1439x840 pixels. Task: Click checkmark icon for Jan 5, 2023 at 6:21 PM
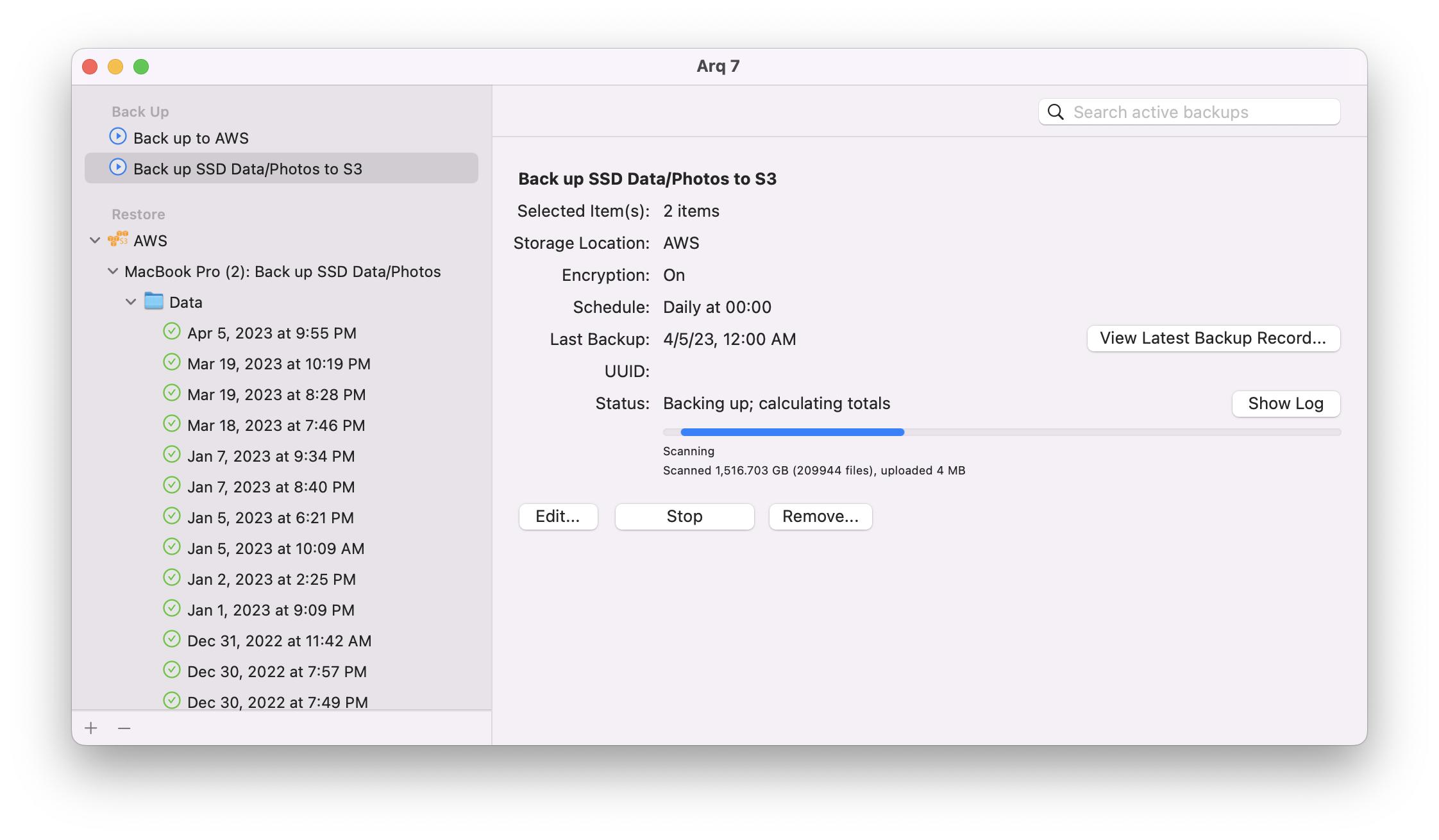click(172, 516)
